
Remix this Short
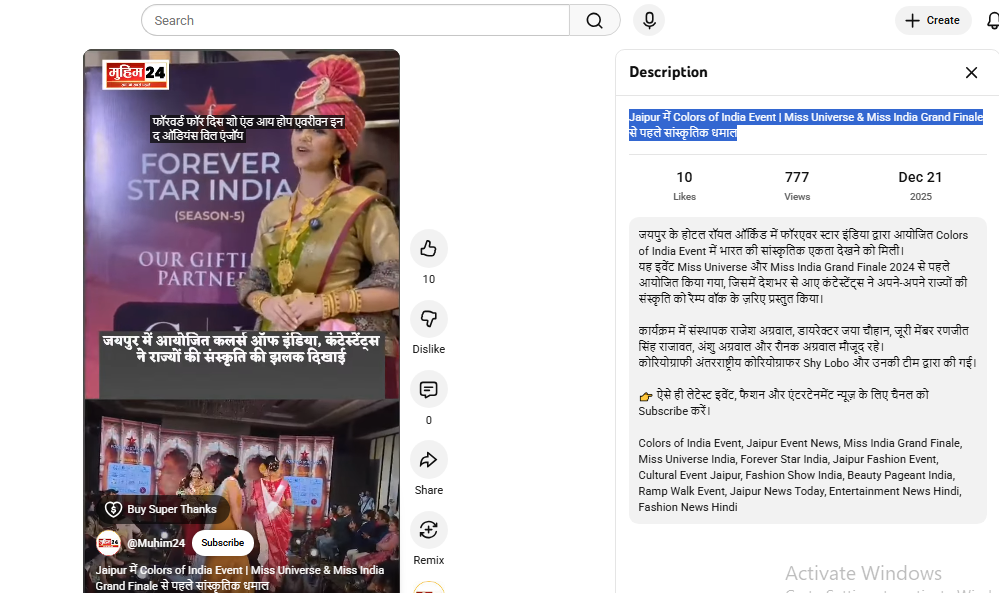pyautogui.click(x=428, y=530)
